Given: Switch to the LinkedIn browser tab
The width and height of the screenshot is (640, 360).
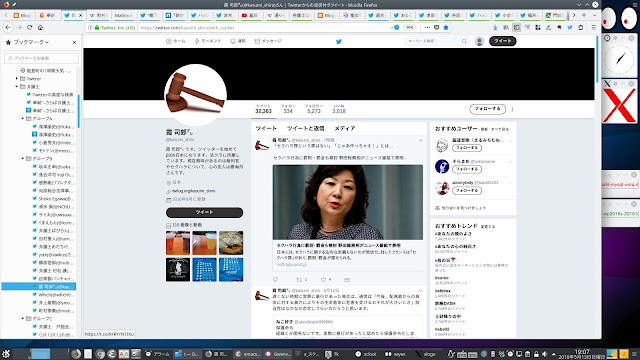Looking at the screenshot, I should 175,15.
